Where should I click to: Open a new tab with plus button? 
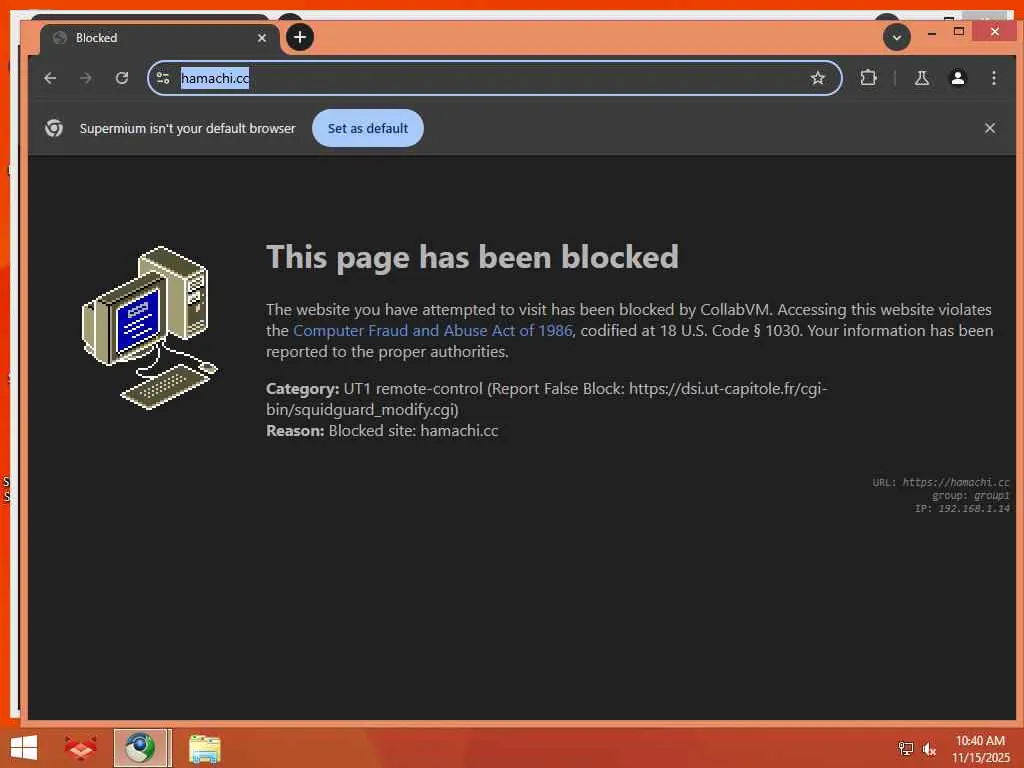click(x=300, y=37)
